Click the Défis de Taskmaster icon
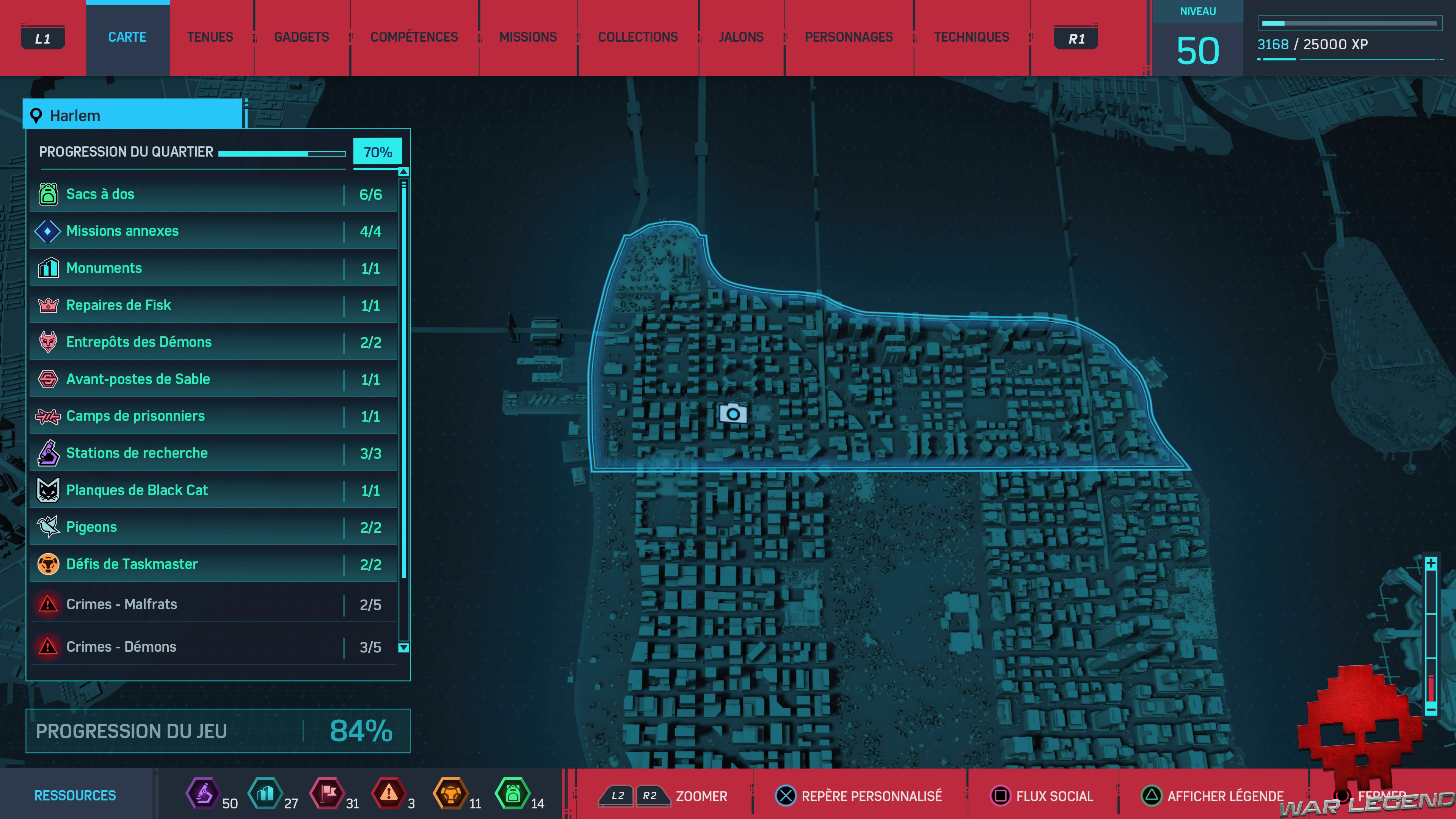Image resolution: width=1456 pixels, height=819 pixels. tap(48, 564)
